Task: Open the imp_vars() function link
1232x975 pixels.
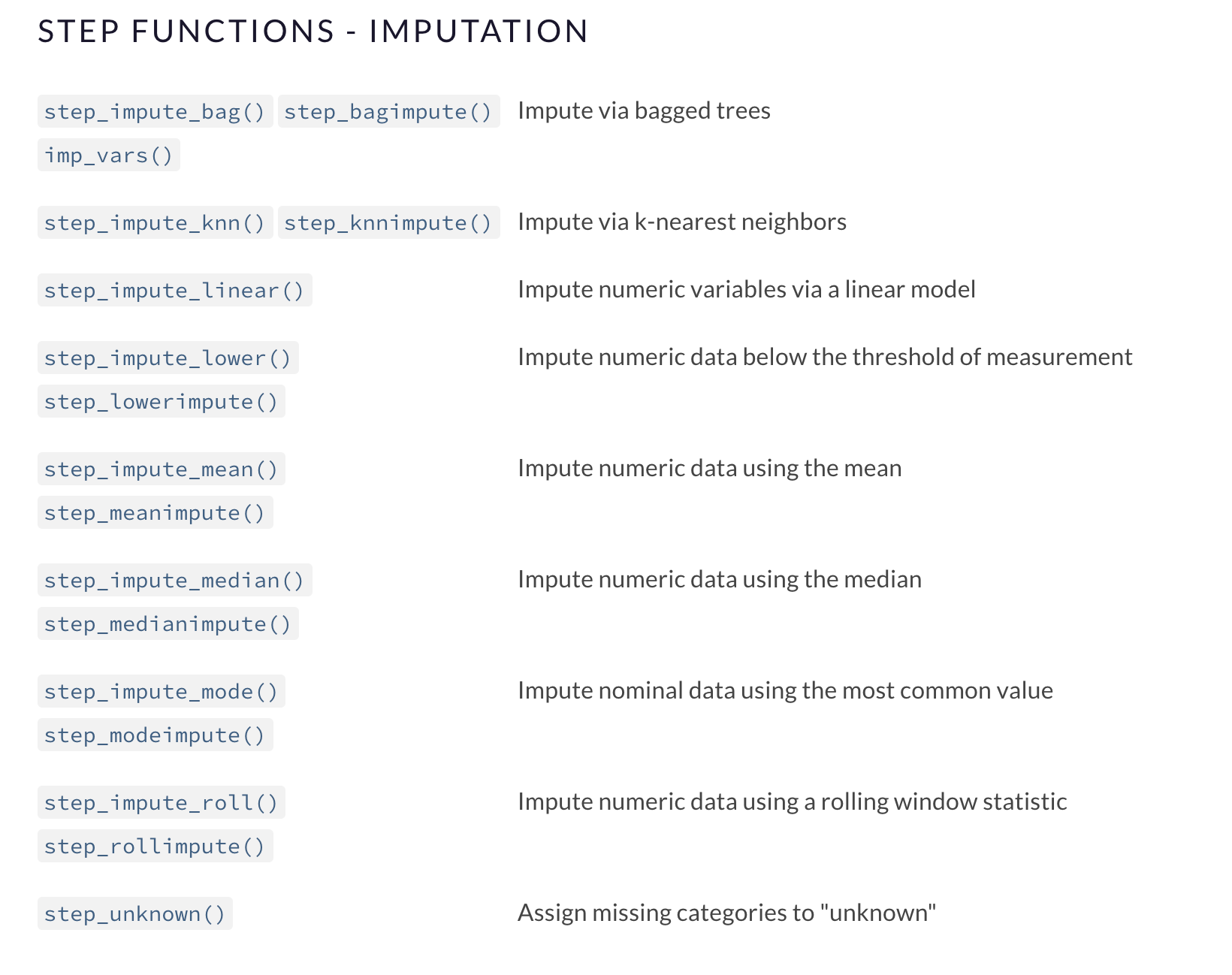Action: click(109, 155)
